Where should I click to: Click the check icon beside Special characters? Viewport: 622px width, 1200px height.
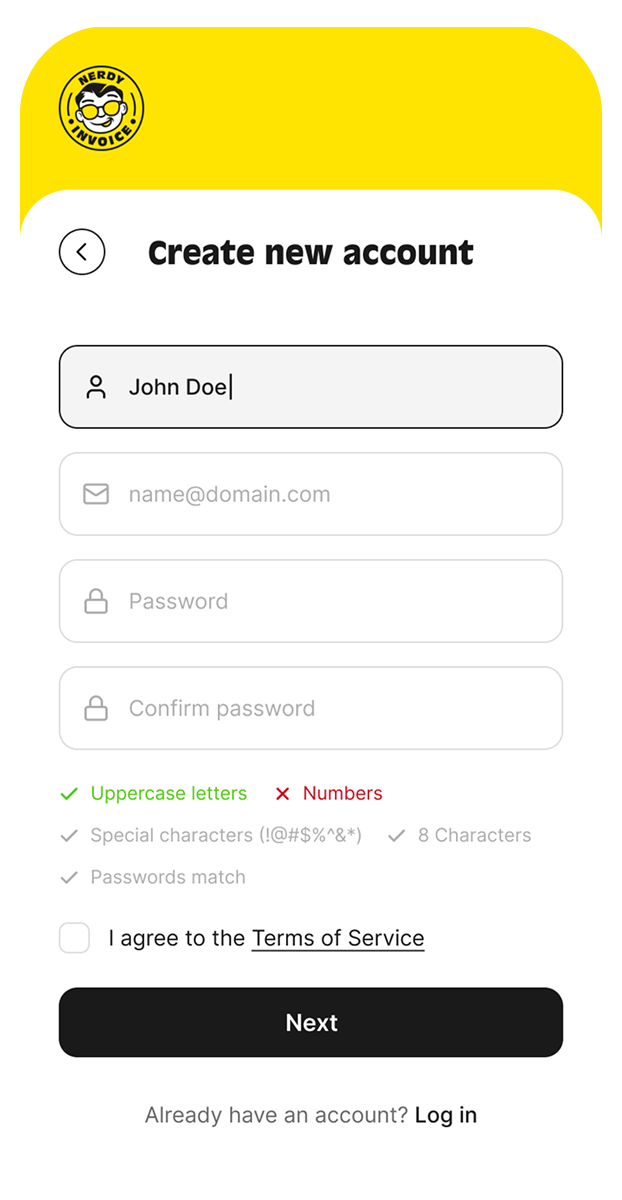click(69, 836)
